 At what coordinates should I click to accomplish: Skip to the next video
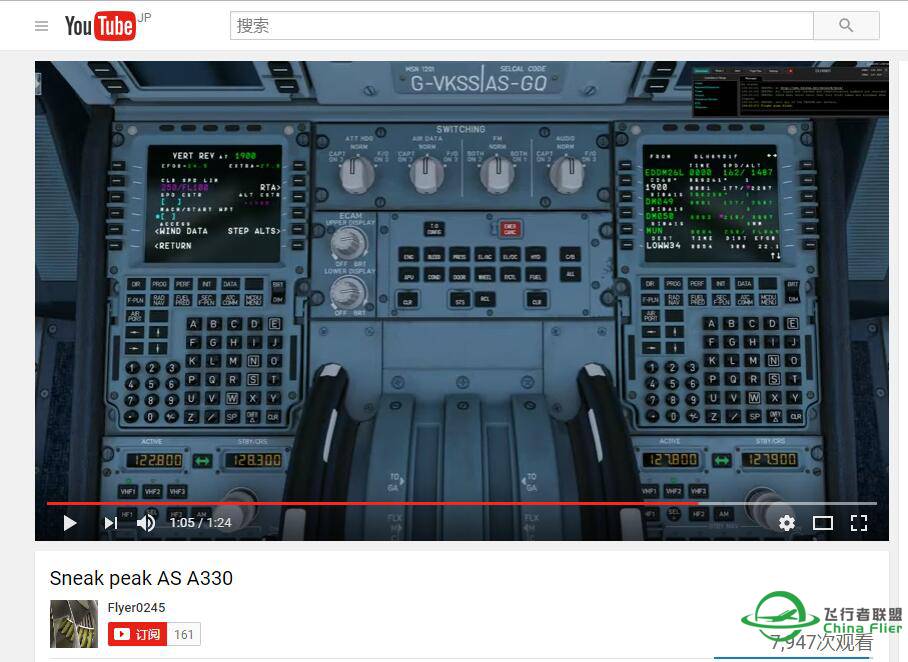coord(109,523)
